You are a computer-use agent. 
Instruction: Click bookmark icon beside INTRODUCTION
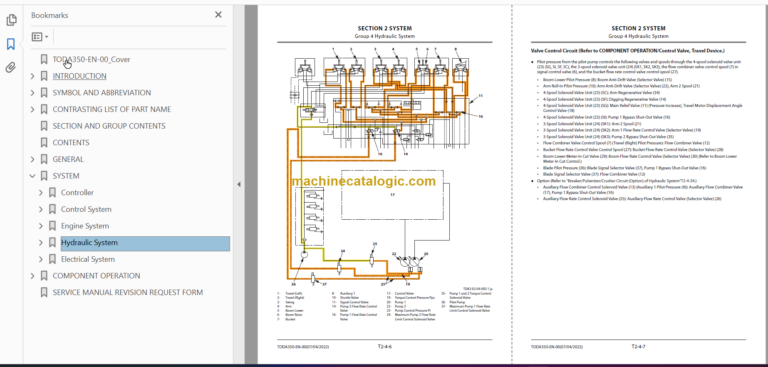44,76
